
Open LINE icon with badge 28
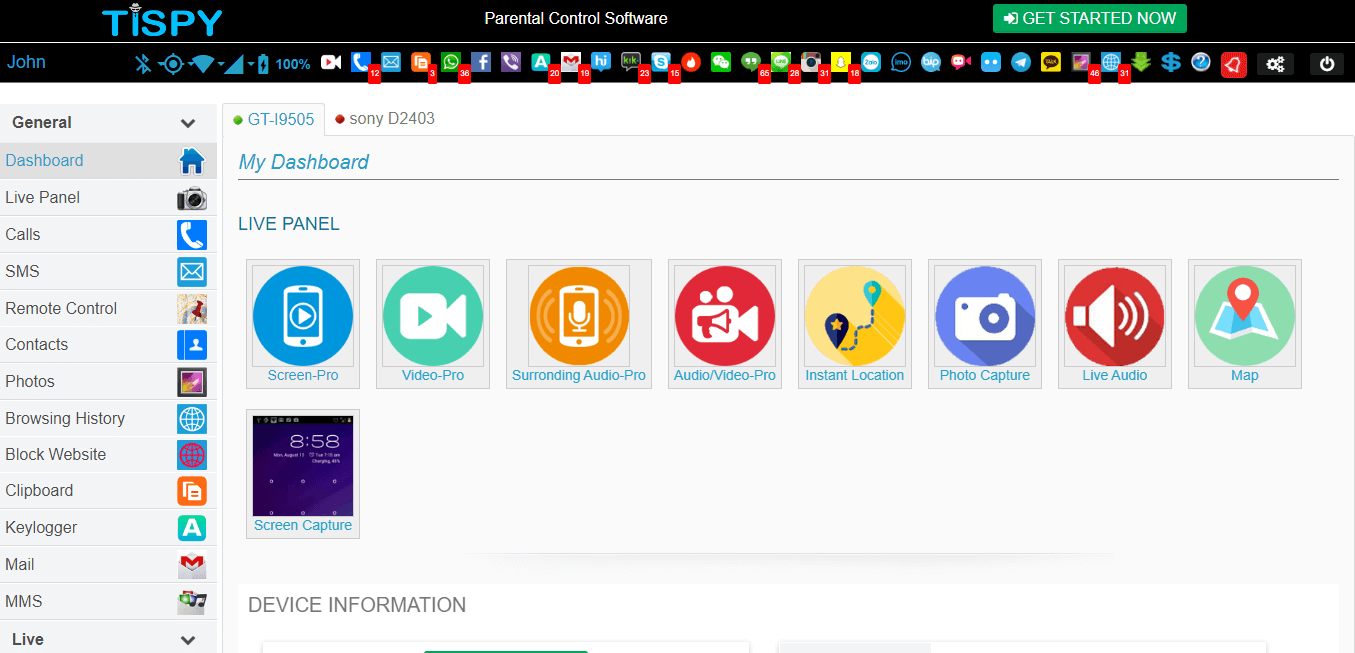coord(781,62)
